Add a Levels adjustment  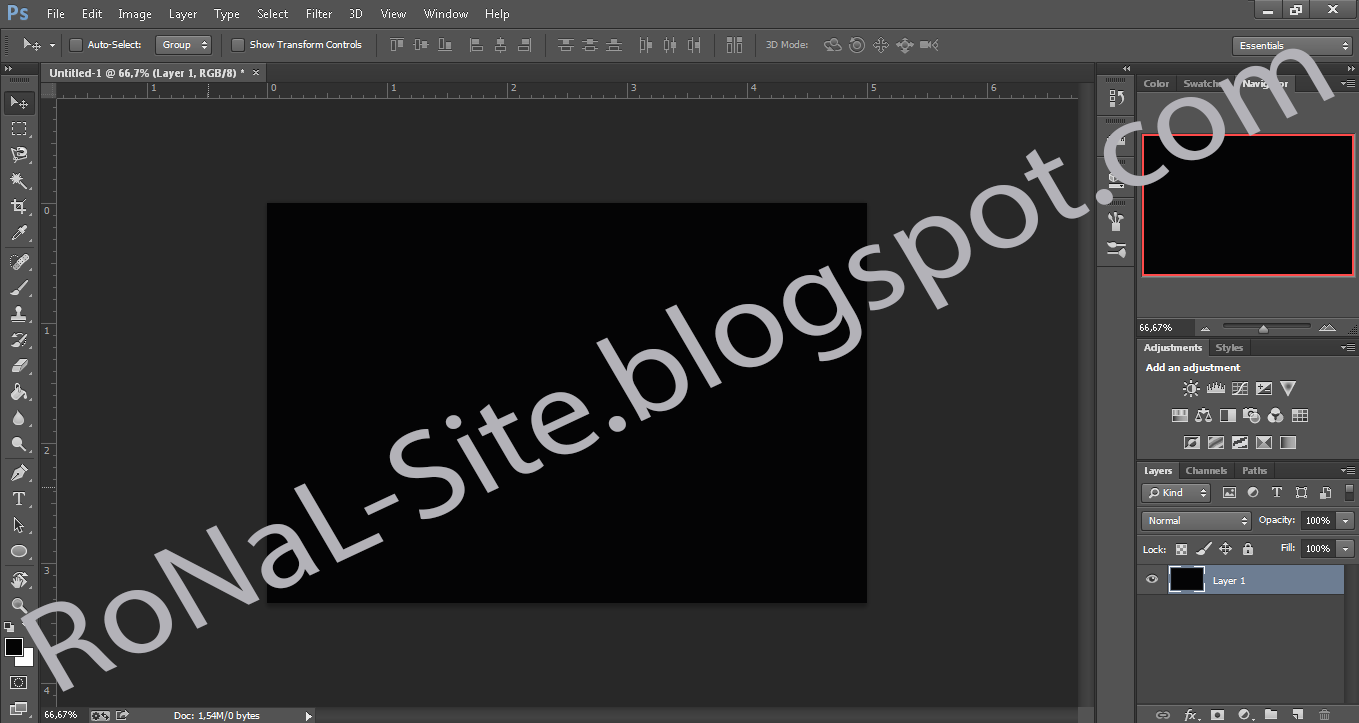(1216, 389)
